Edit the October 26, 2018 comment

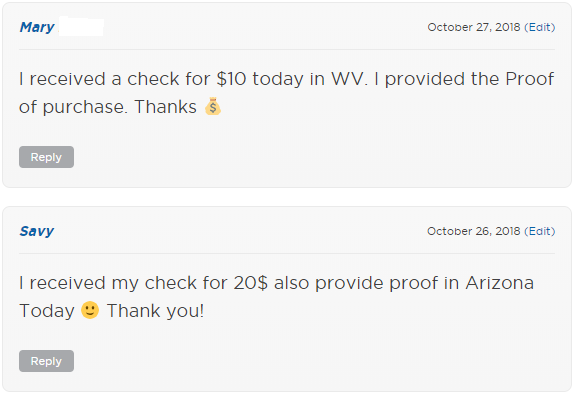pos(540,231)
